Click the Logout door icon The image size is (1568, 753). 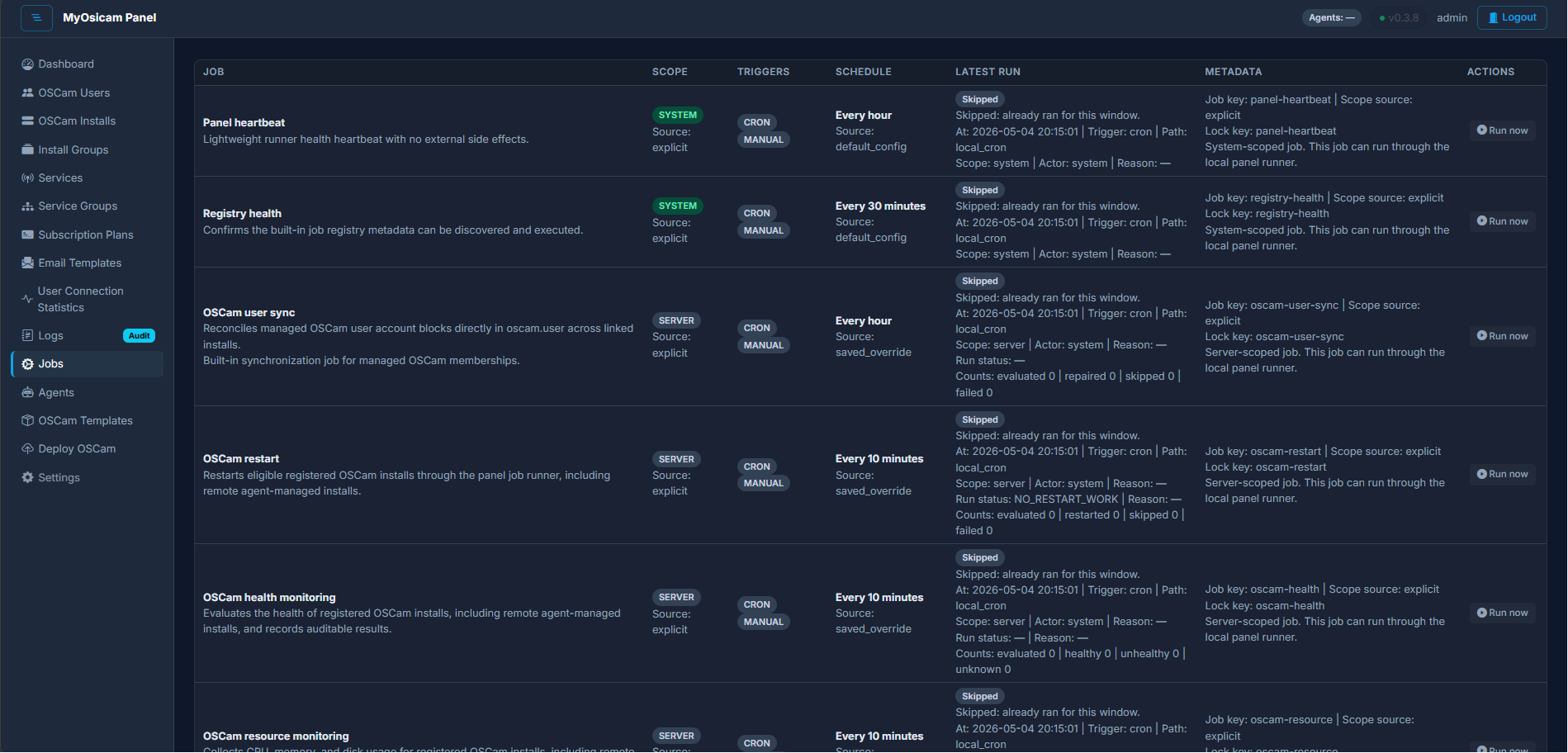pos(1493,17)
